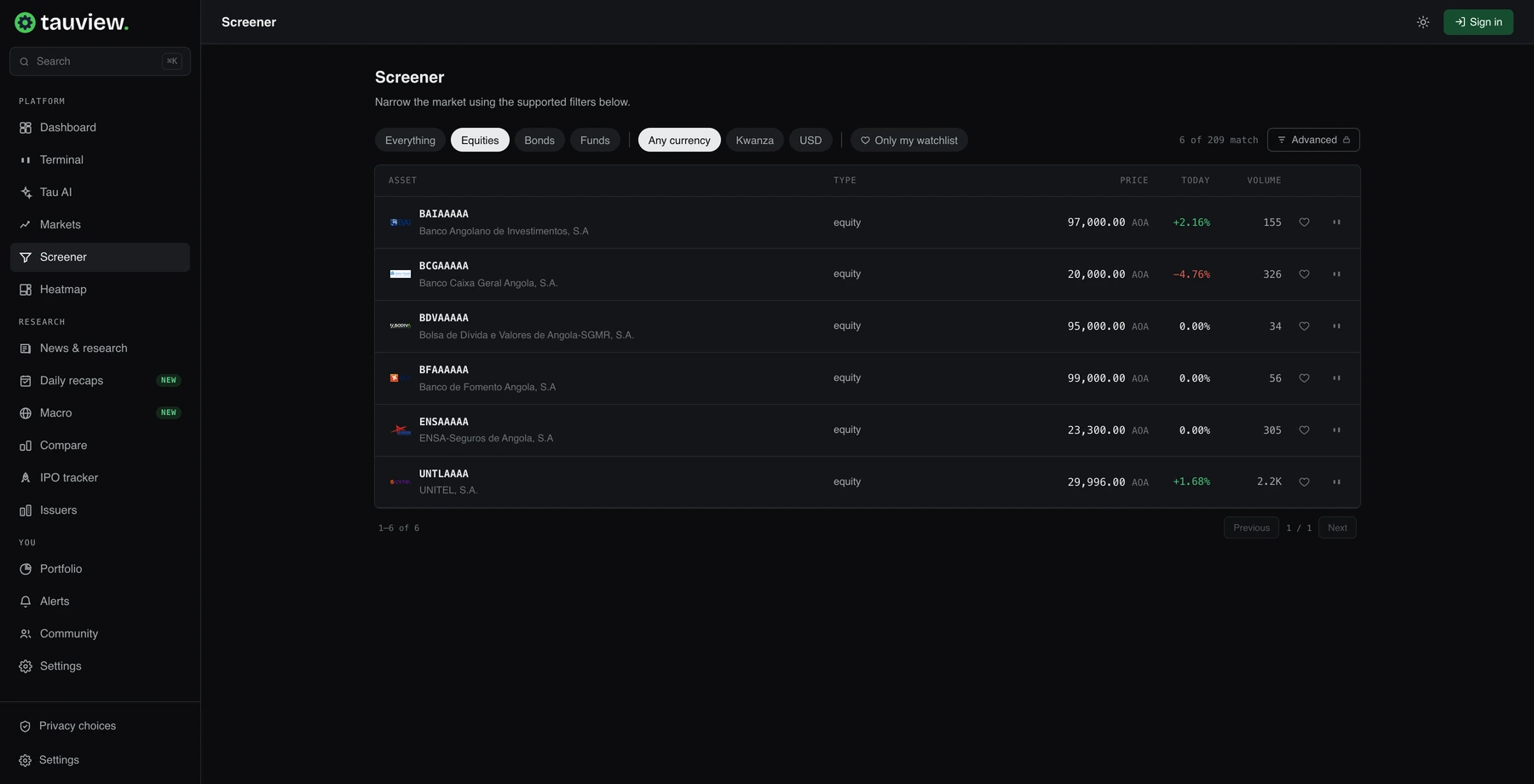This screenshot has height=784, width=1534.
Task: Click the heart icon on BDVAAAAA row
Action: point(1304,326)
